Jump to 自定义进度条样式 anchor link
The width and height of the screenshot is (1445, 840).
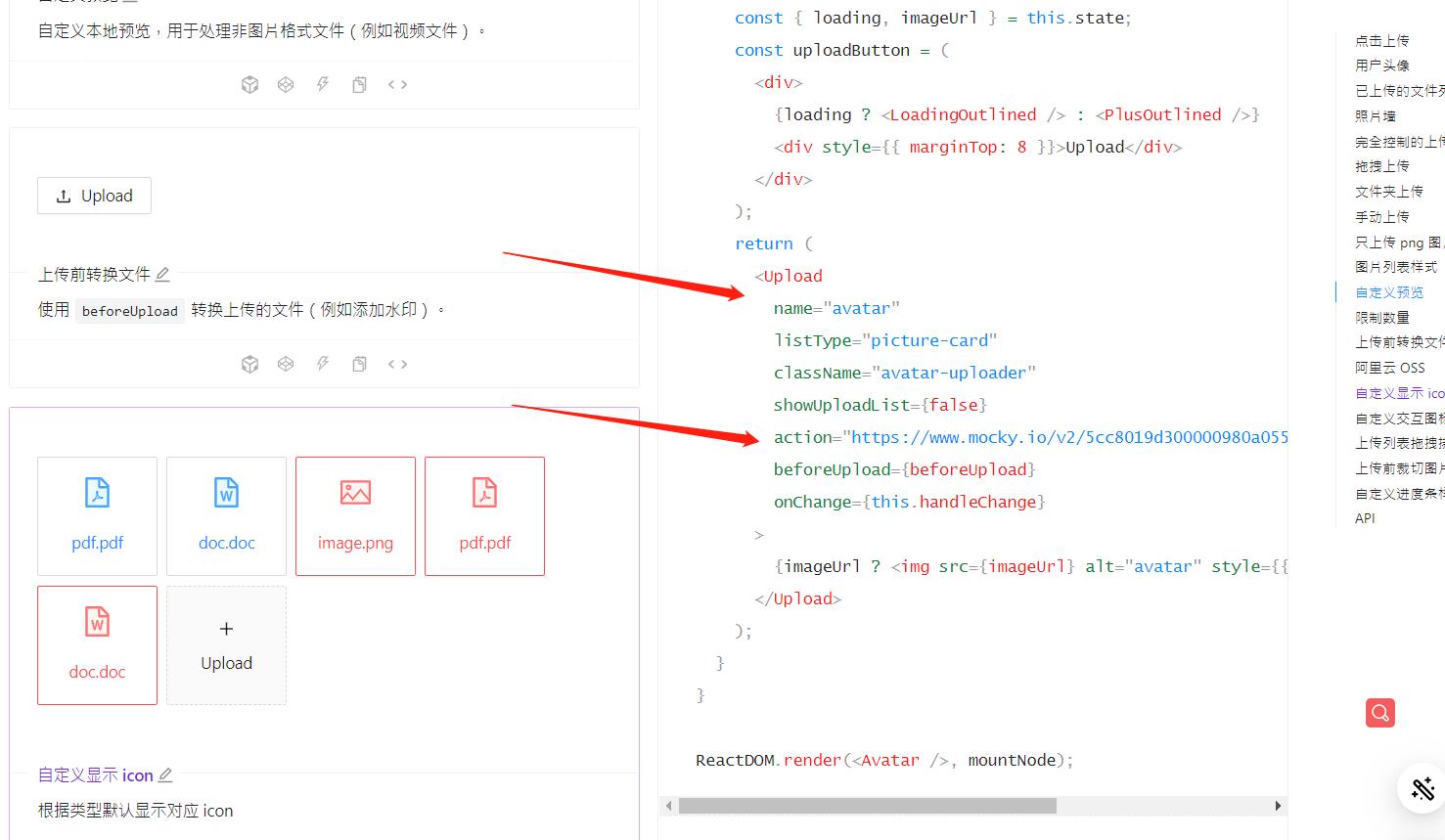(x=1400, y=494)
